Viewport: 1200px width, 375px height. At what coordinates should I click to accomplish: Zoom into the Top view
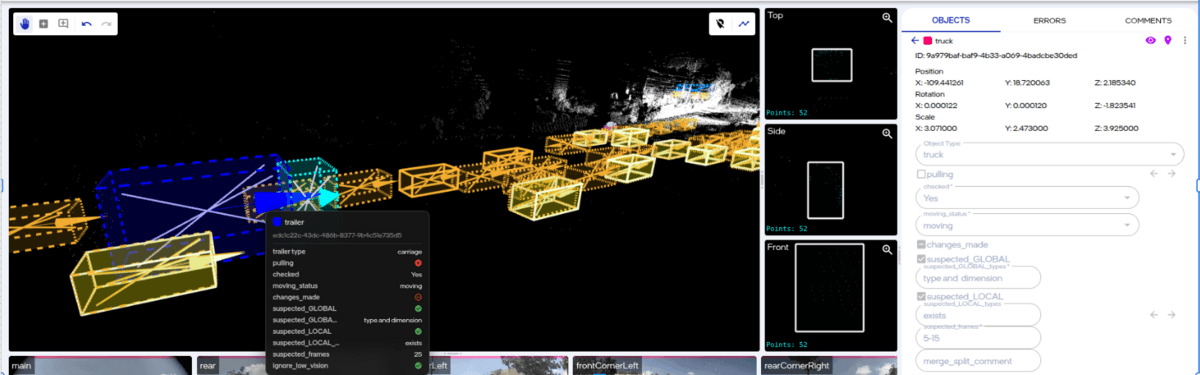pos(887,18)
